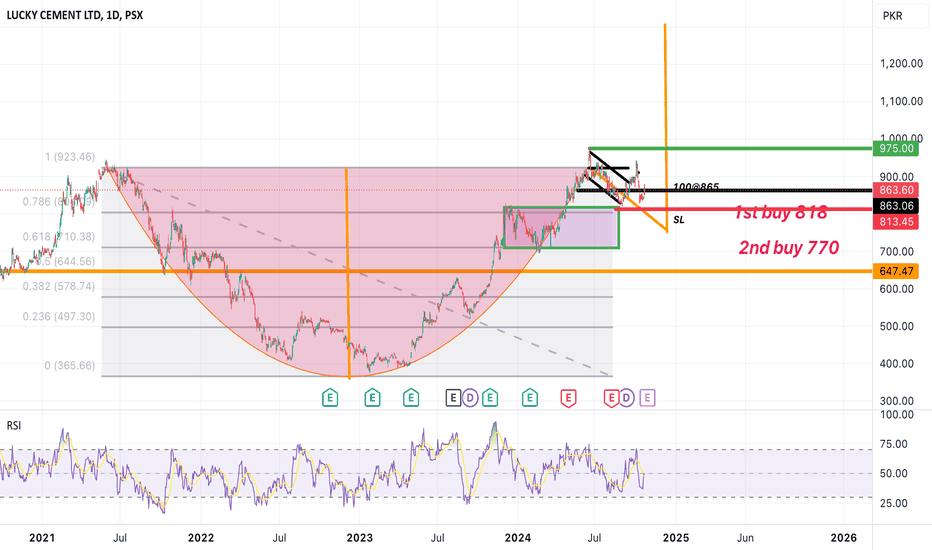Open the black-outlined E earnings marker
Viewport: 932px width, 550px height.
point(453,398)
